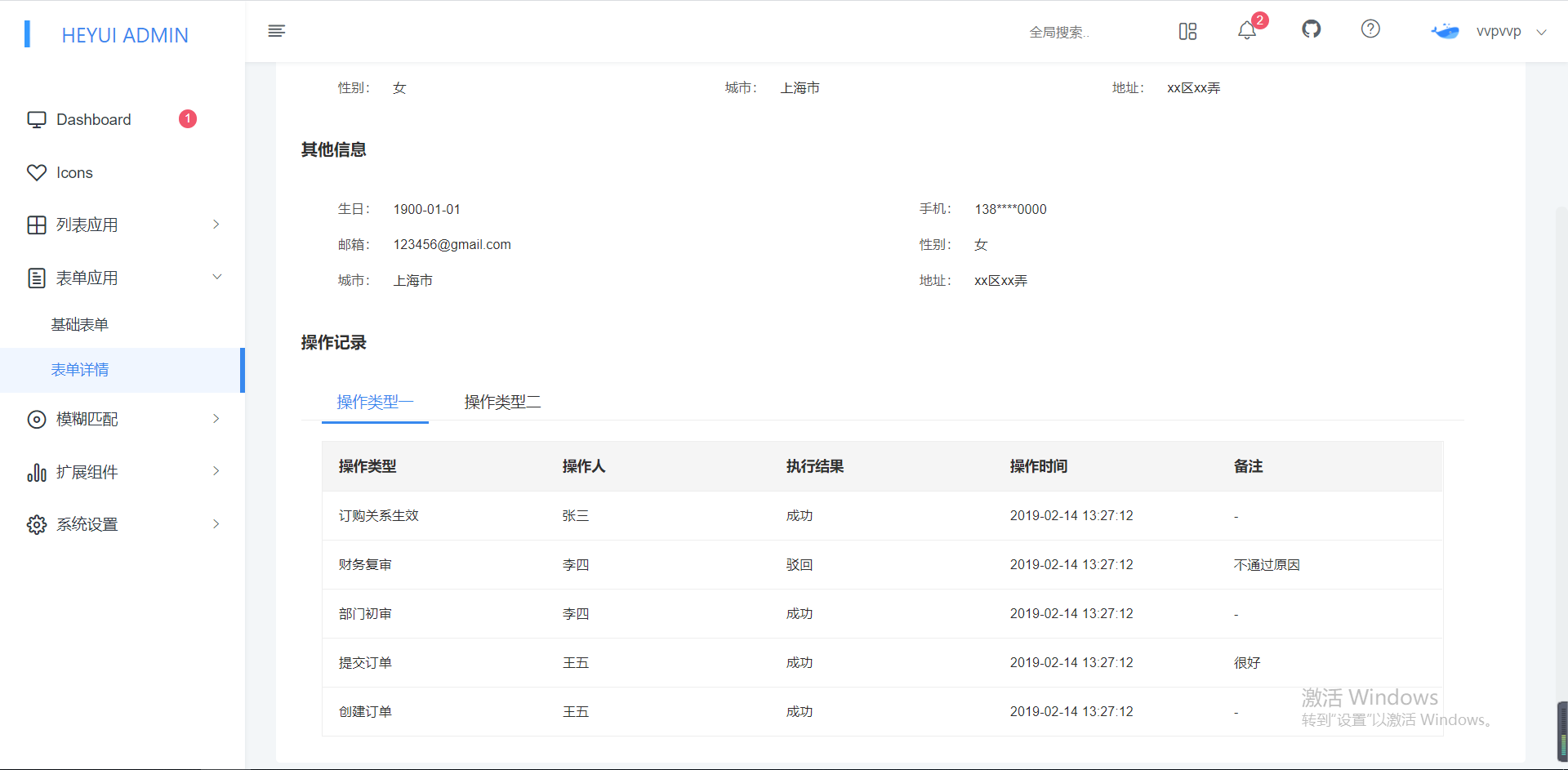Click the 其他信息 section heading
This screenshot has width=1568, height=770.
tap(334, 149)
